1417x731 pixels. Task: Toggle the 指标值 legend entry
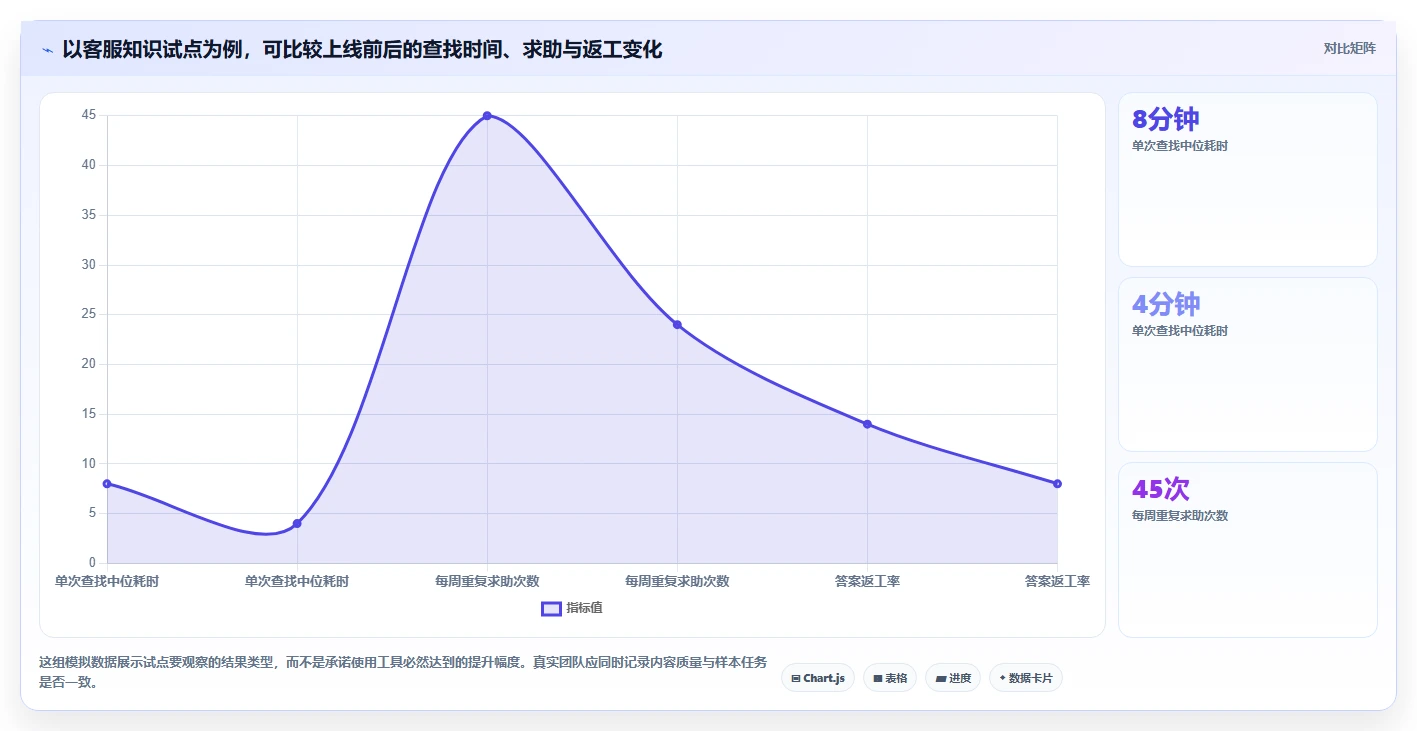(572, 608)
